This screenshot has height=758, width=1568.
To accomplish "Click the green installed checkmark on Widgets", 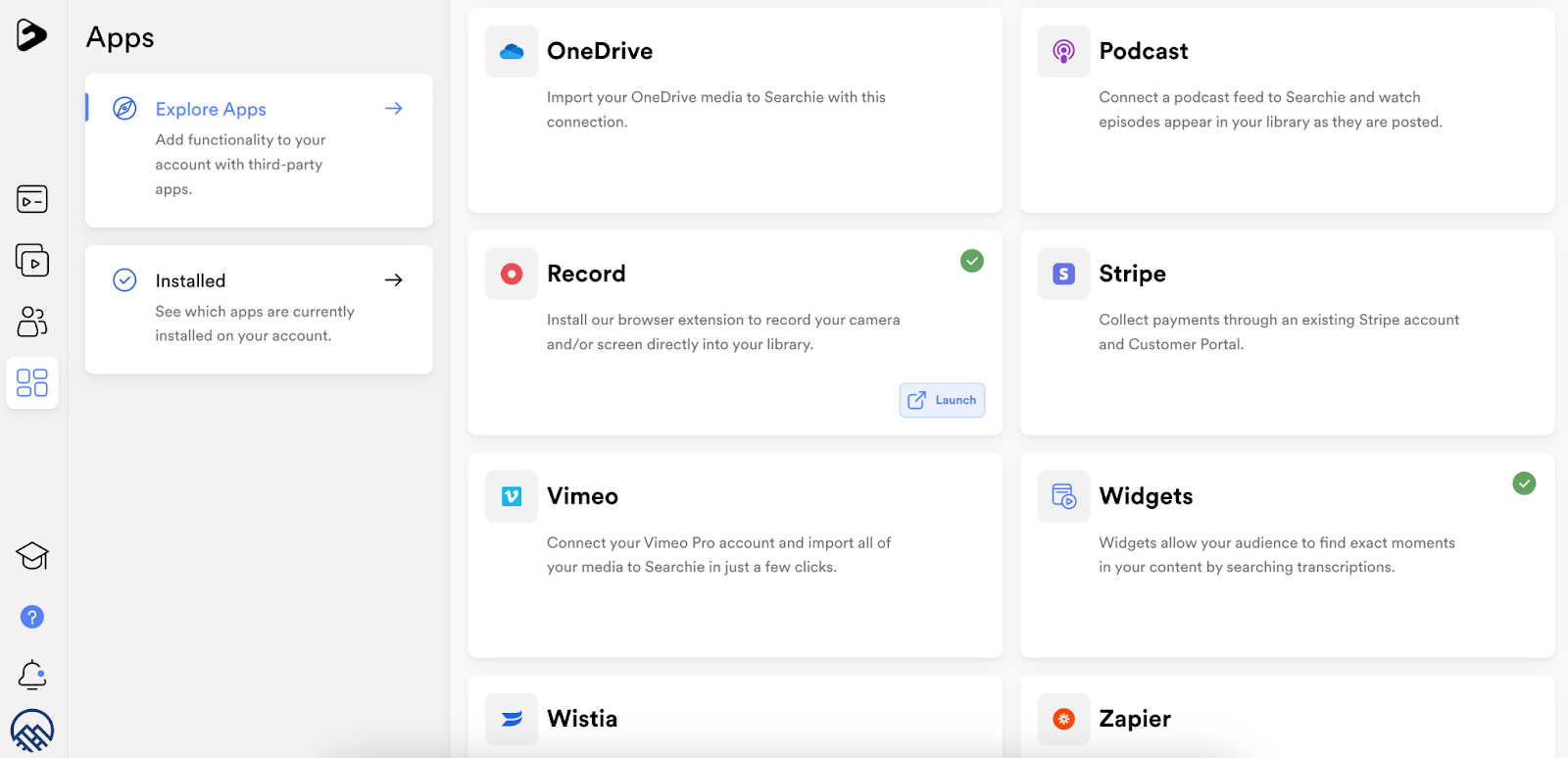I will click(1524, 483).
